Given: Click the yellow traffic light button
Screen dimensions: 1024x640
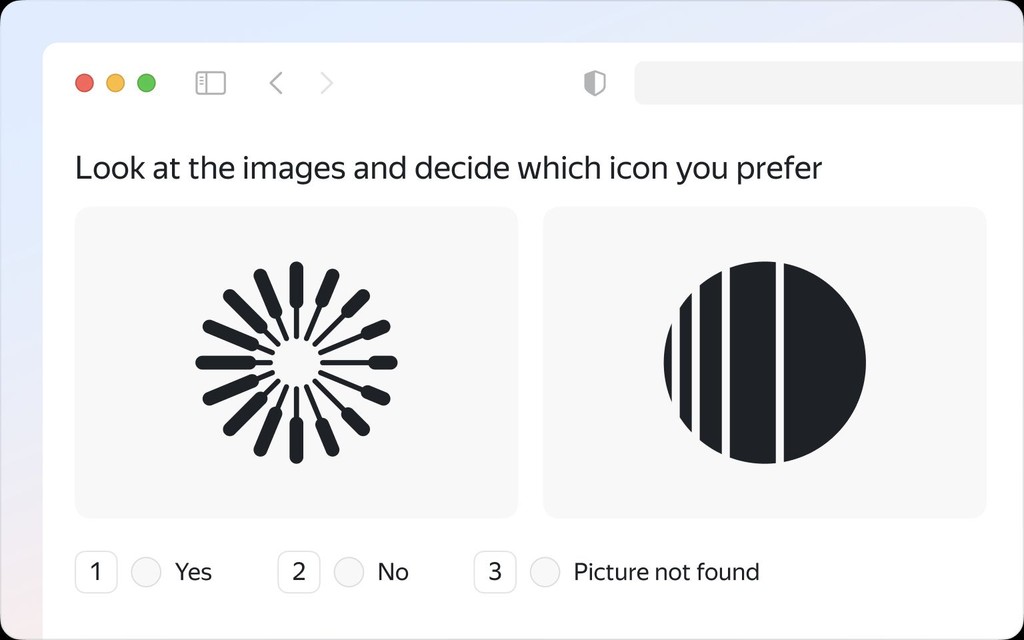Looking at the screenshot, I should (115, 83).
